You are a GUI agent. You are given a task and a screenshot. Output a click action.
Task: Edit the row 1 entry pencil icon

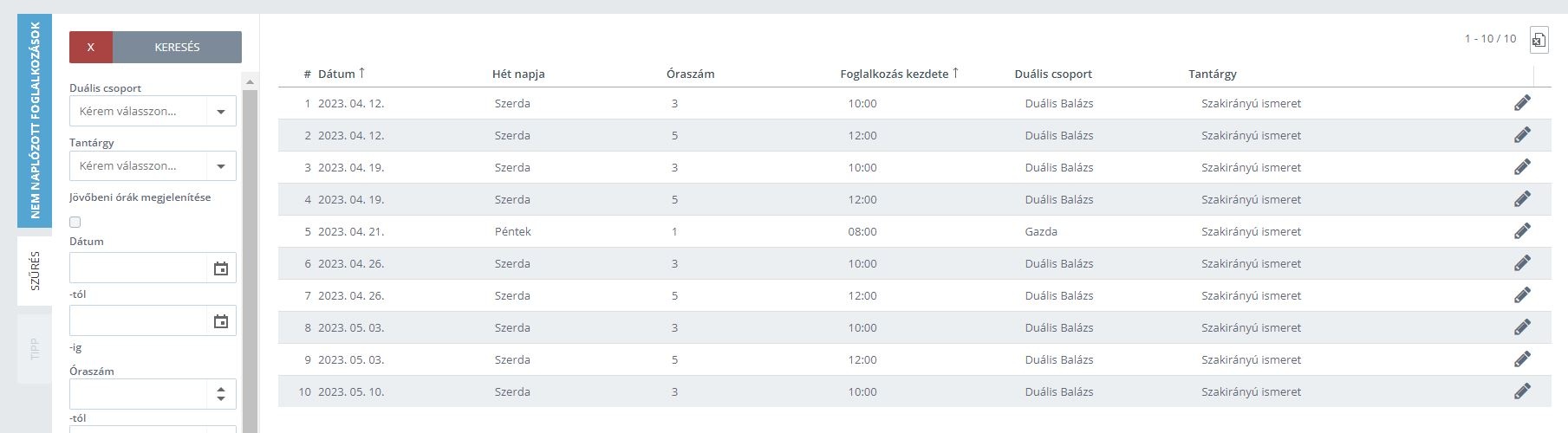tap(1522, 103)
